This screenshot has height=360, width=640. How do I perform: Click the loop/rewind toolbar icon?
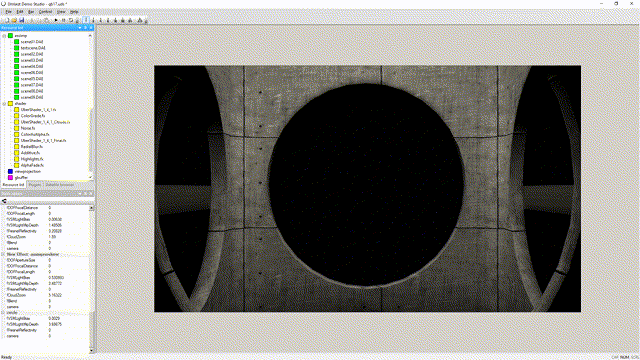(x=71, y=20)
